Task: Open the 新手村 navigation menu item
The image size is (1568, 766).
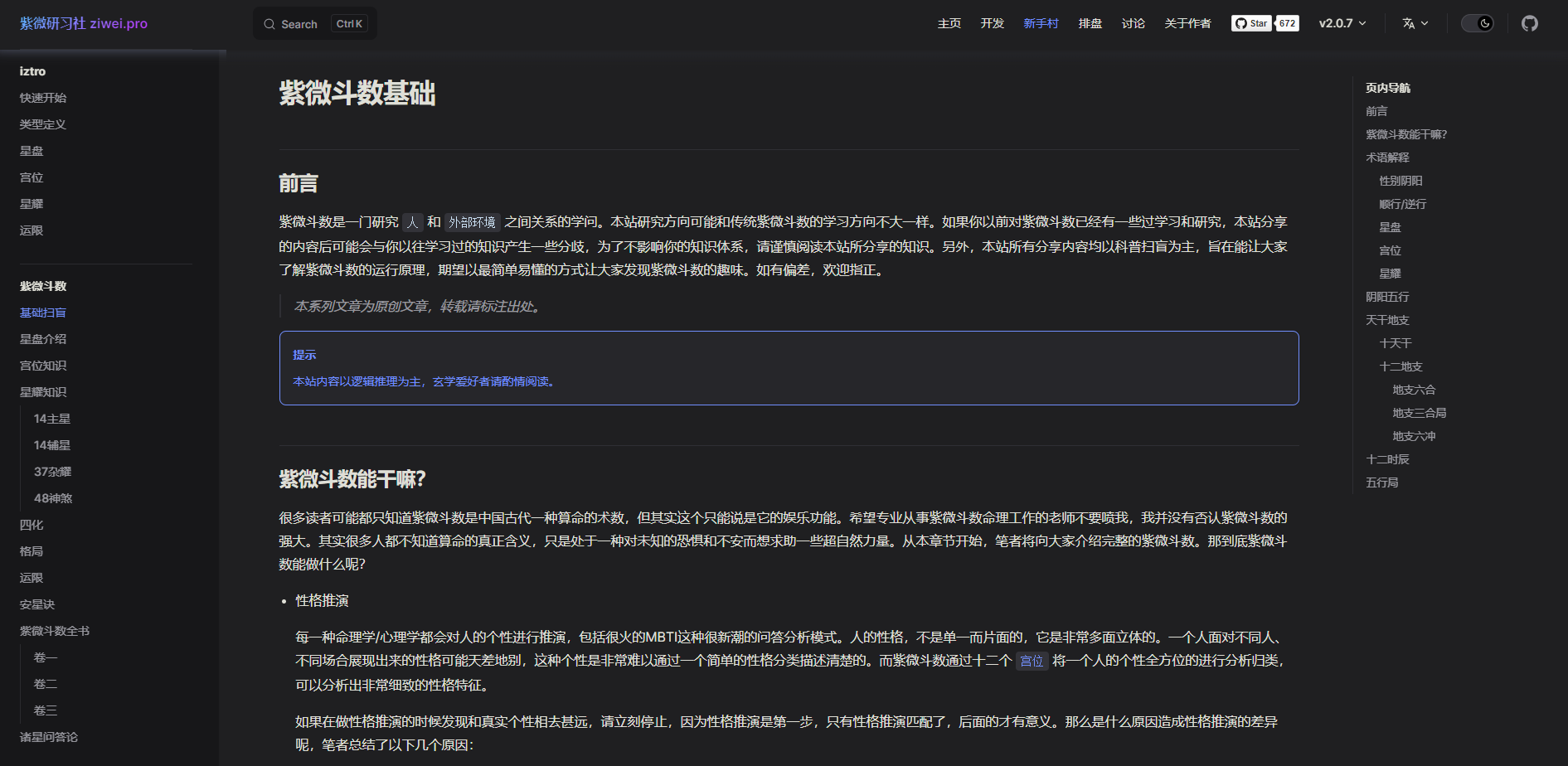Action: coord(1041,23)
